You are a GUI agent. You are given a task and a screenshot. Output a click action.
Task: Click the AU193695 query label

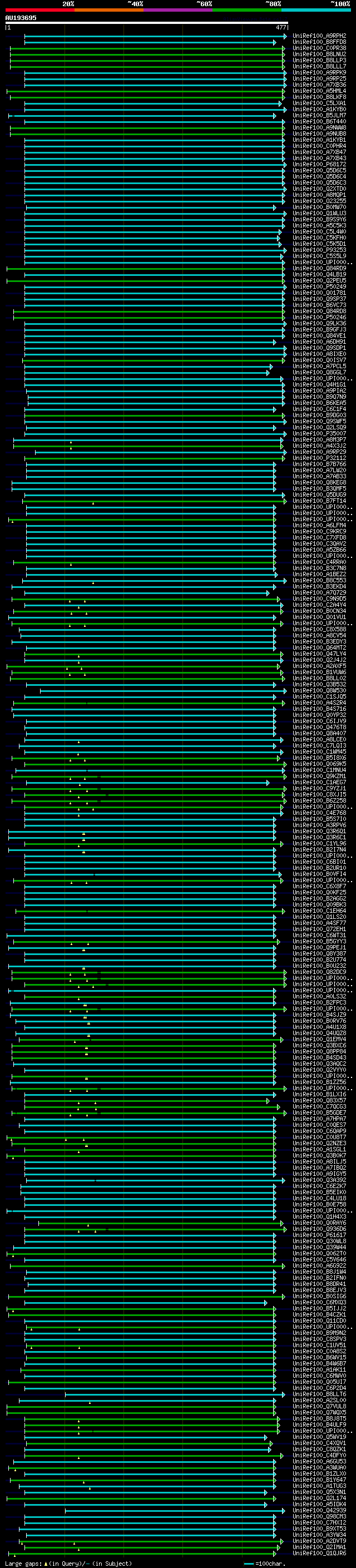pos(21,18)
